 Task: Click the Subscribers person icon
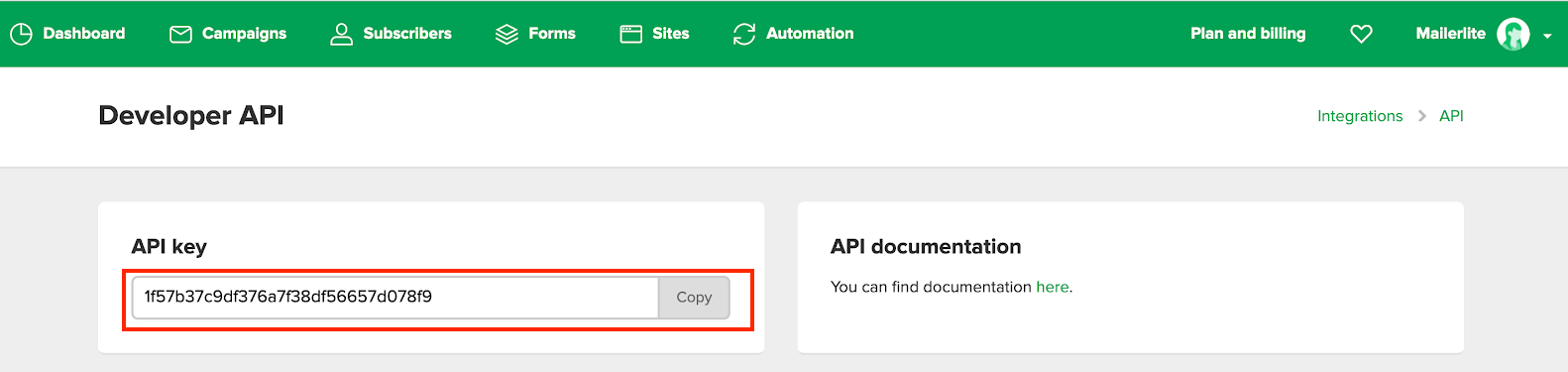341,34
